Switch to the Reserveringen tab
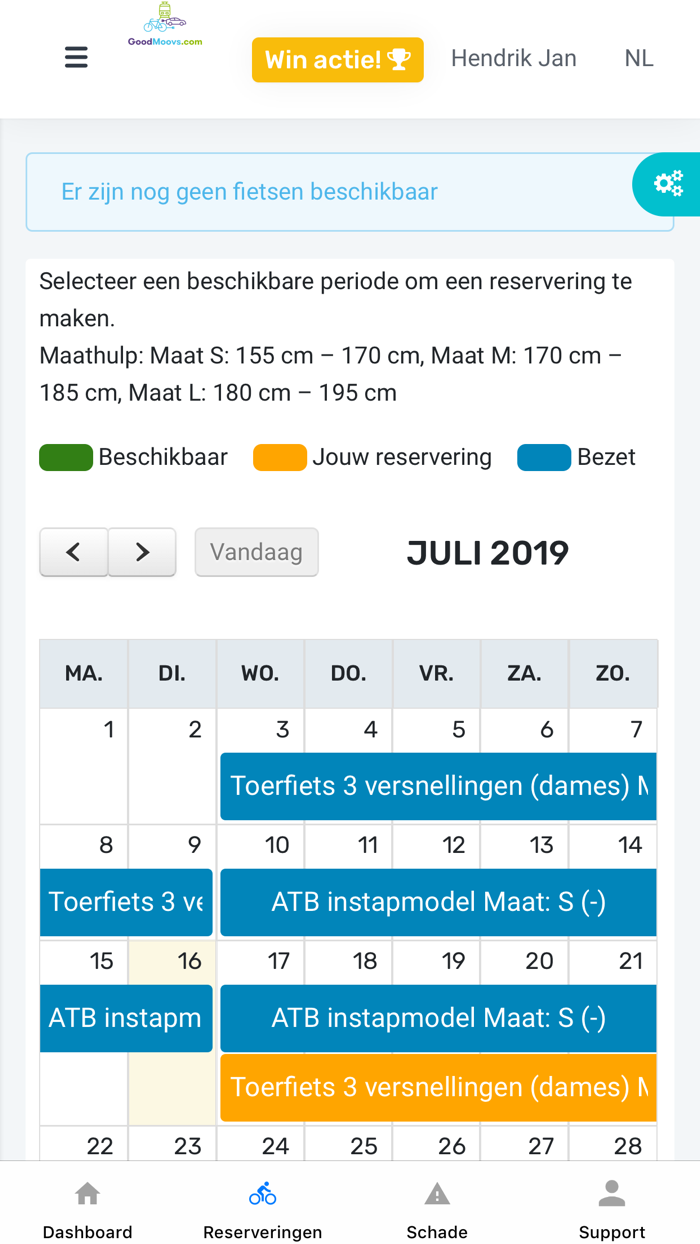Screen dimensions: 700x1244 261,1205
